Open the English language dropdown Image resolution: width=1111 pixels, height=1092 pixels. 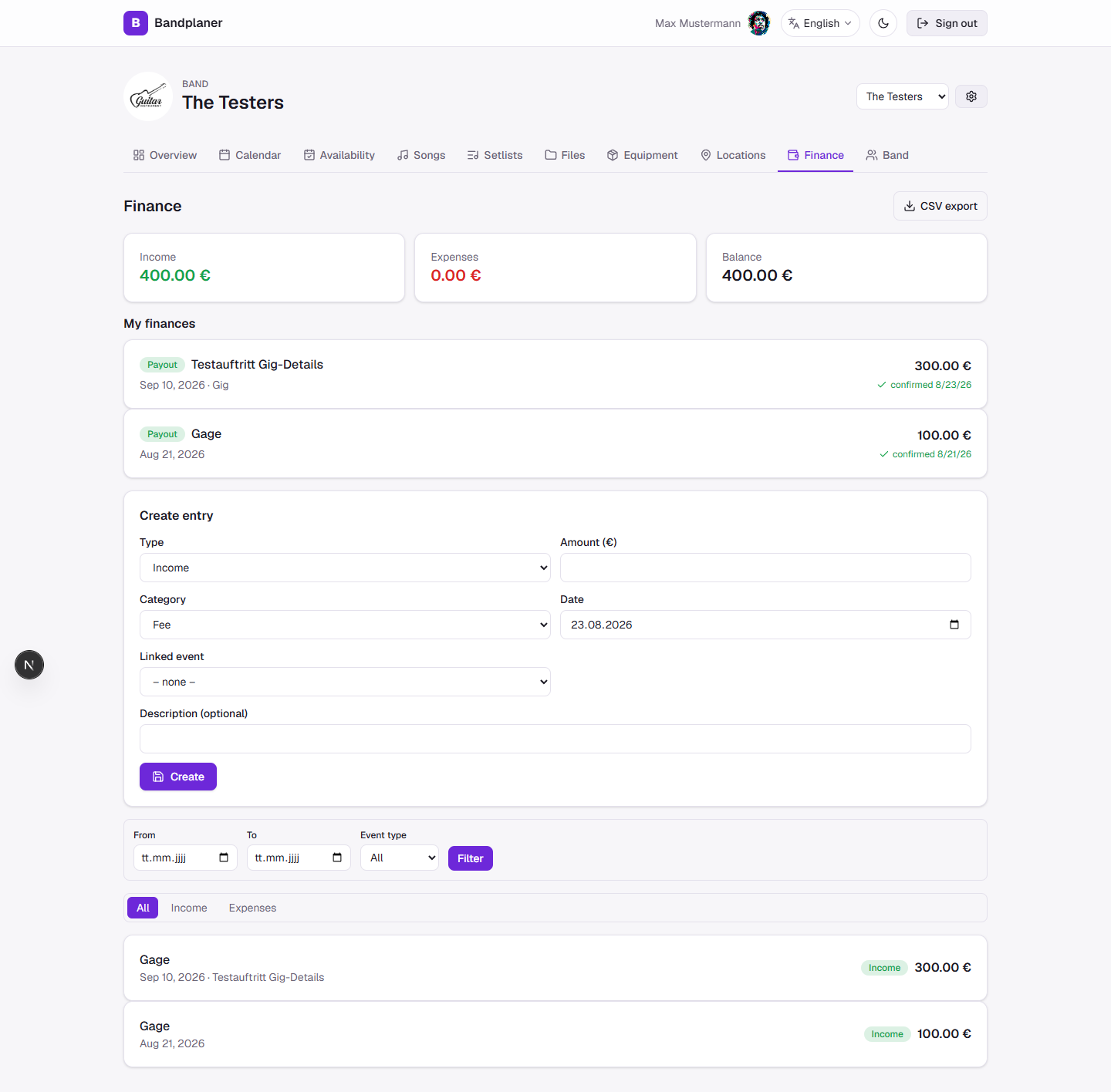click(820, 23)
